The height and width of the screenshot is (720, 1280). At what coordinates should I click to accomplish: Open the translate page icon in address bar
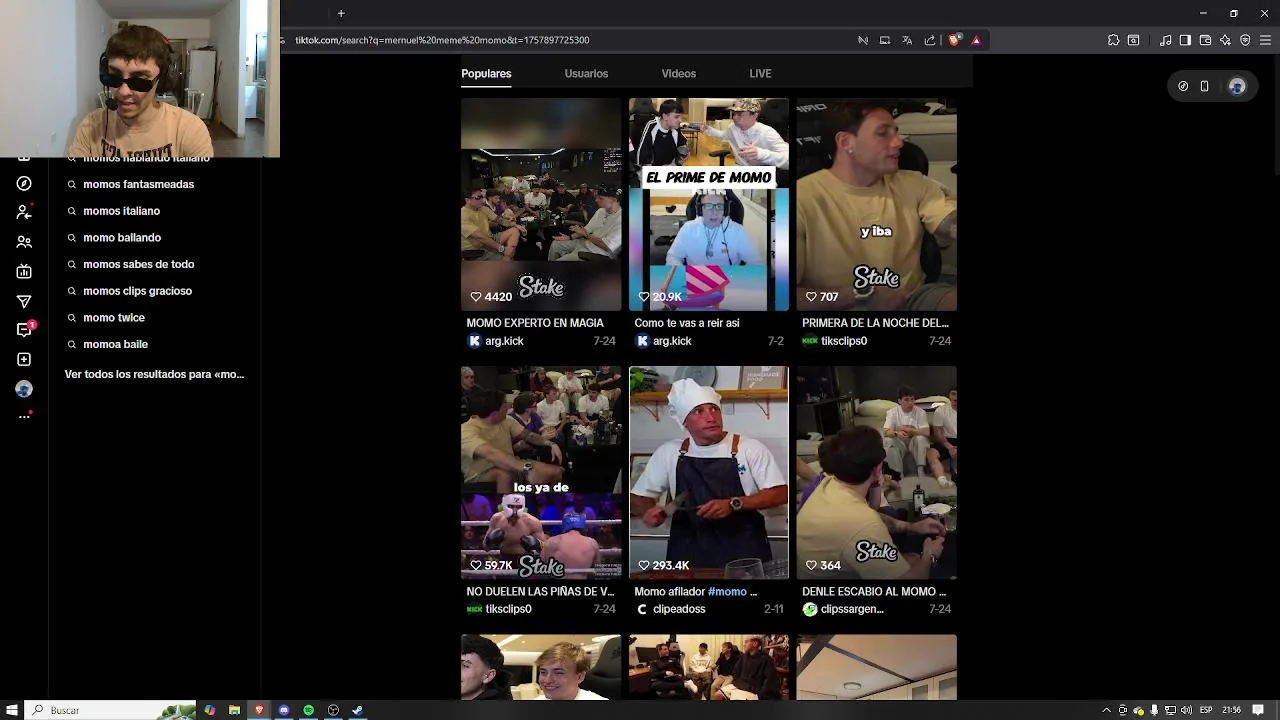[907, 40]
